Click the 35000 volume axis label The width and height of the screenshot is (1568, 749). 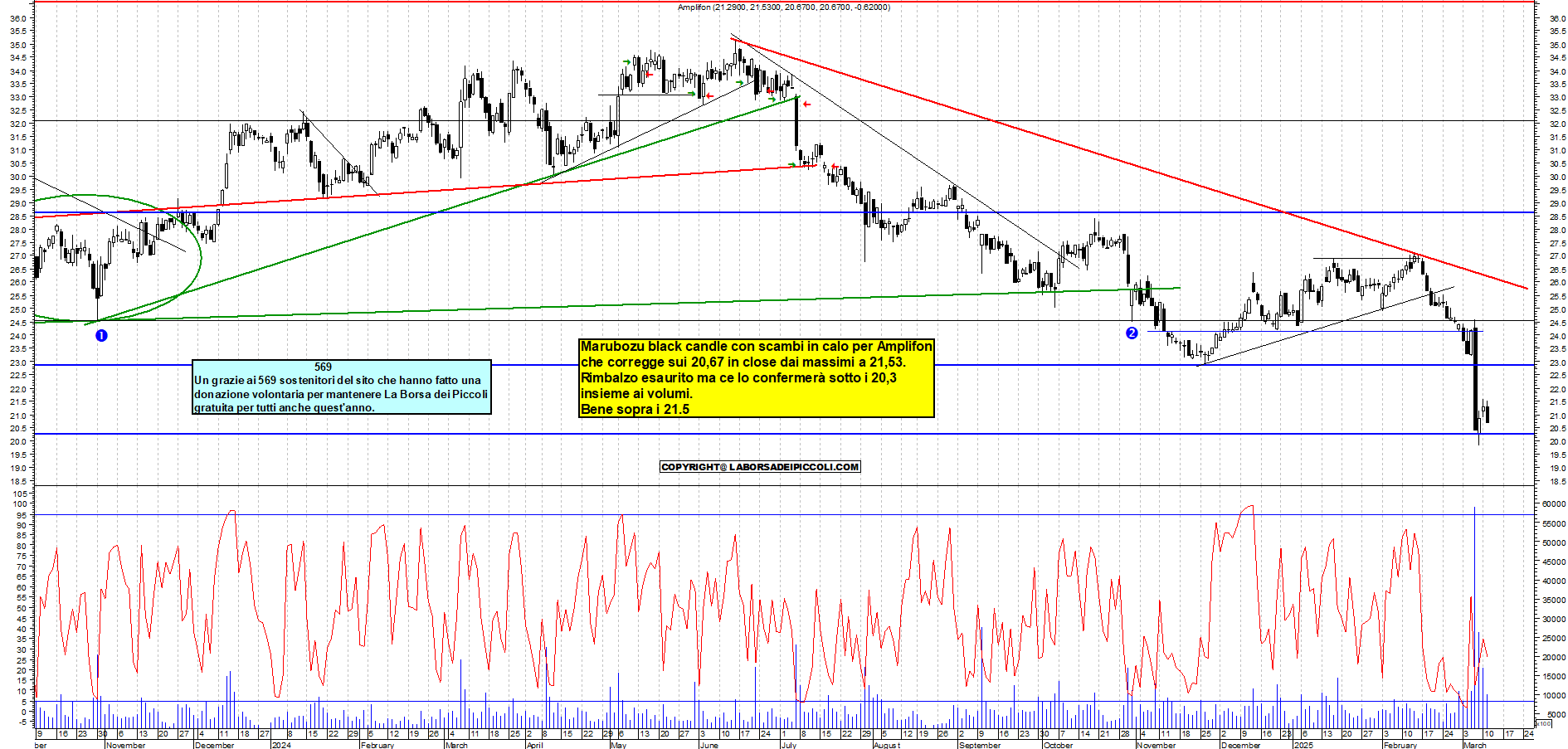(1554, 600)
